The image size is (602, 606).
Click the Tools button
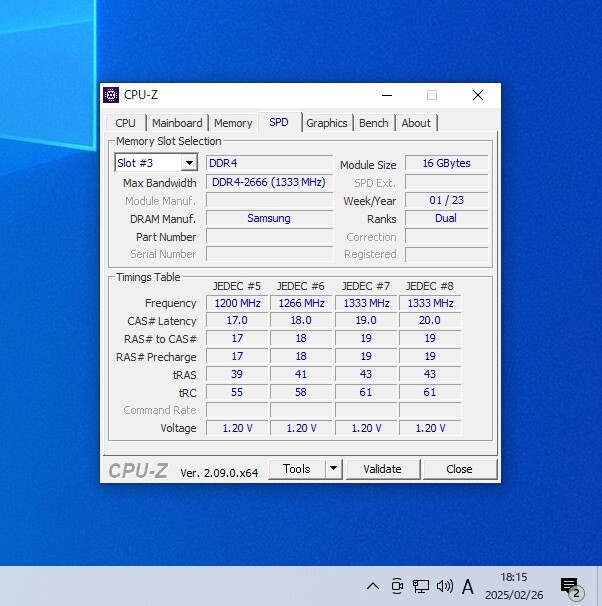297,469
